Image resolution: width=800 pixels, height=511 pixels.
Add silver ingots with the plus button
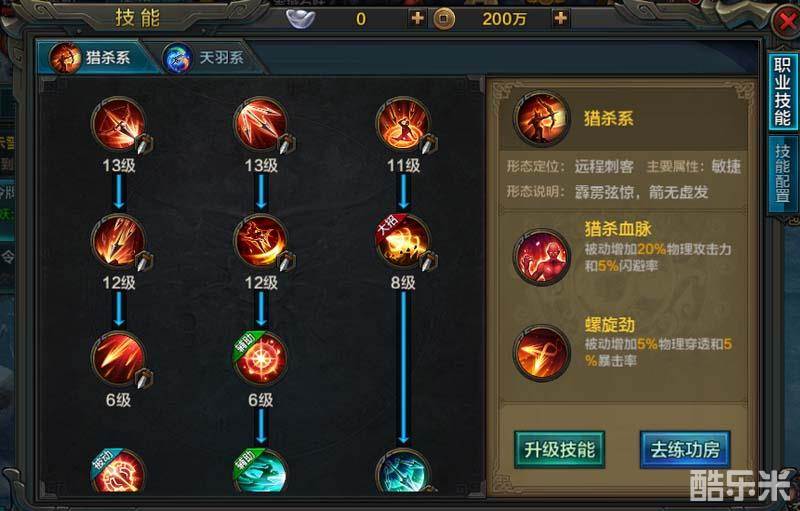pos(417,19)
